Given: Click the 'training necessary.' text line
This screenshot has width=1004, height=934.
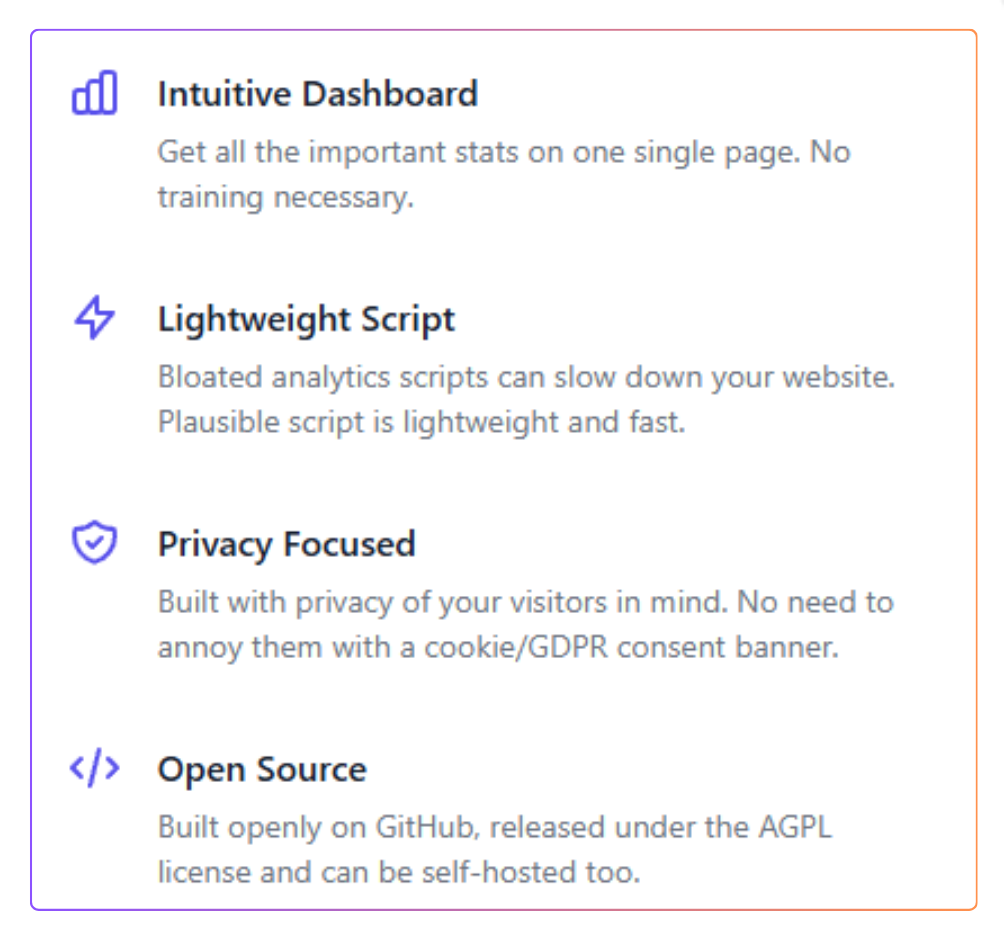Looking at the screenshot, I should point(286,197).
